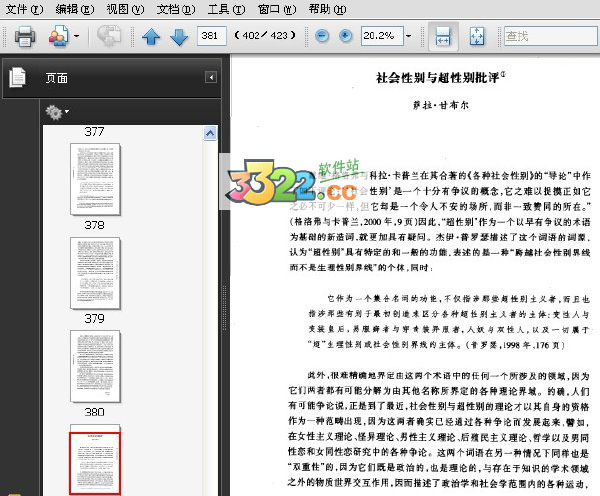The width and height of the screenshot is (600, 496).
Task: Click the zoom out minus button
Action: (322, 36)
